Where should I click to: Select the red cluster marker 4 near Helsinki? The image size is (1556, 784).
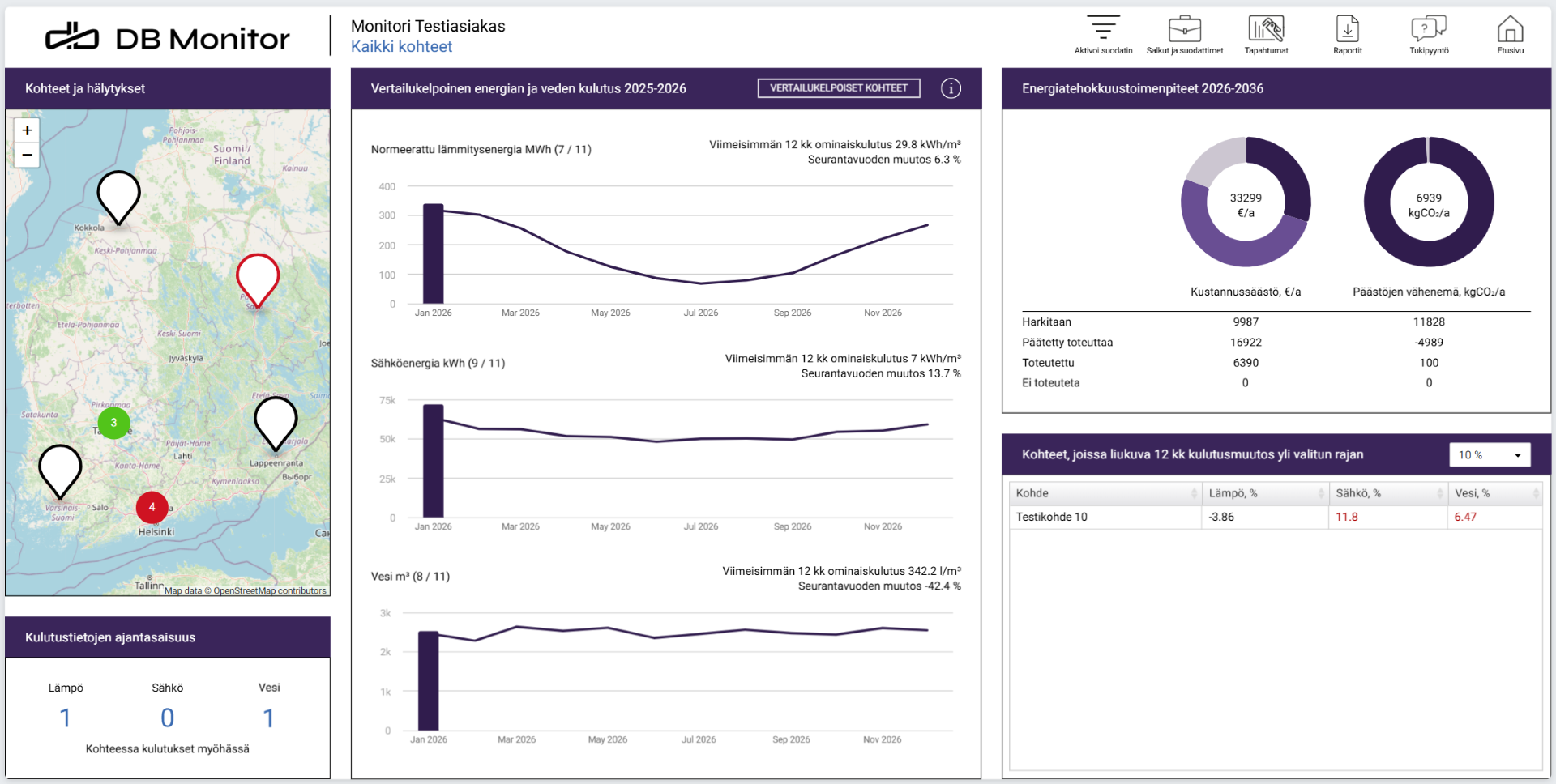(x=152, y=507)
